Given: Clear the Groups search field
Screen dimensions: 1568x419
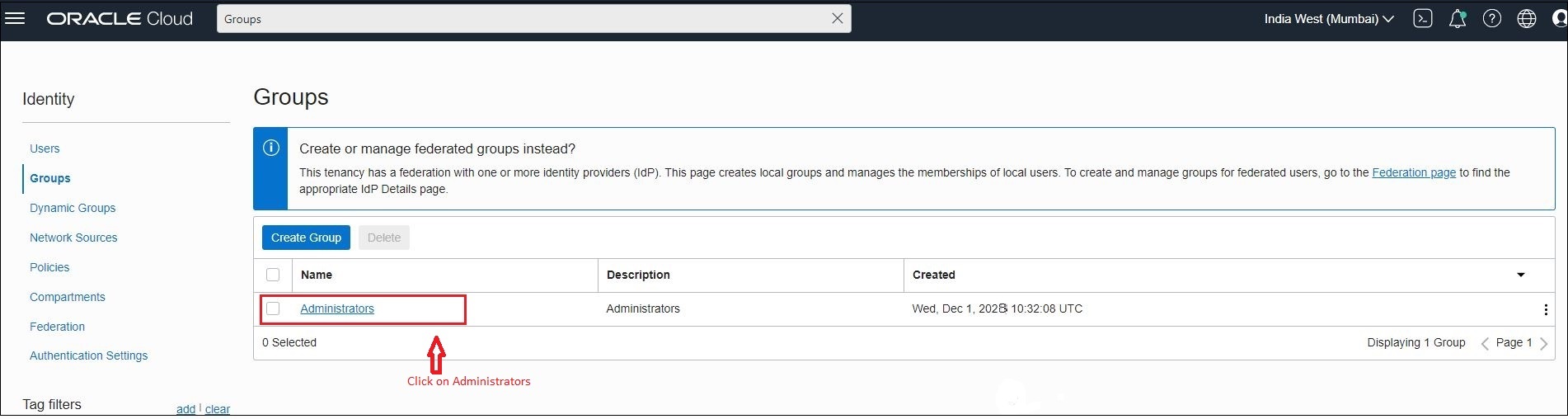Looking at the screenshot, I should pyautogui.click(x=837, y=18).
